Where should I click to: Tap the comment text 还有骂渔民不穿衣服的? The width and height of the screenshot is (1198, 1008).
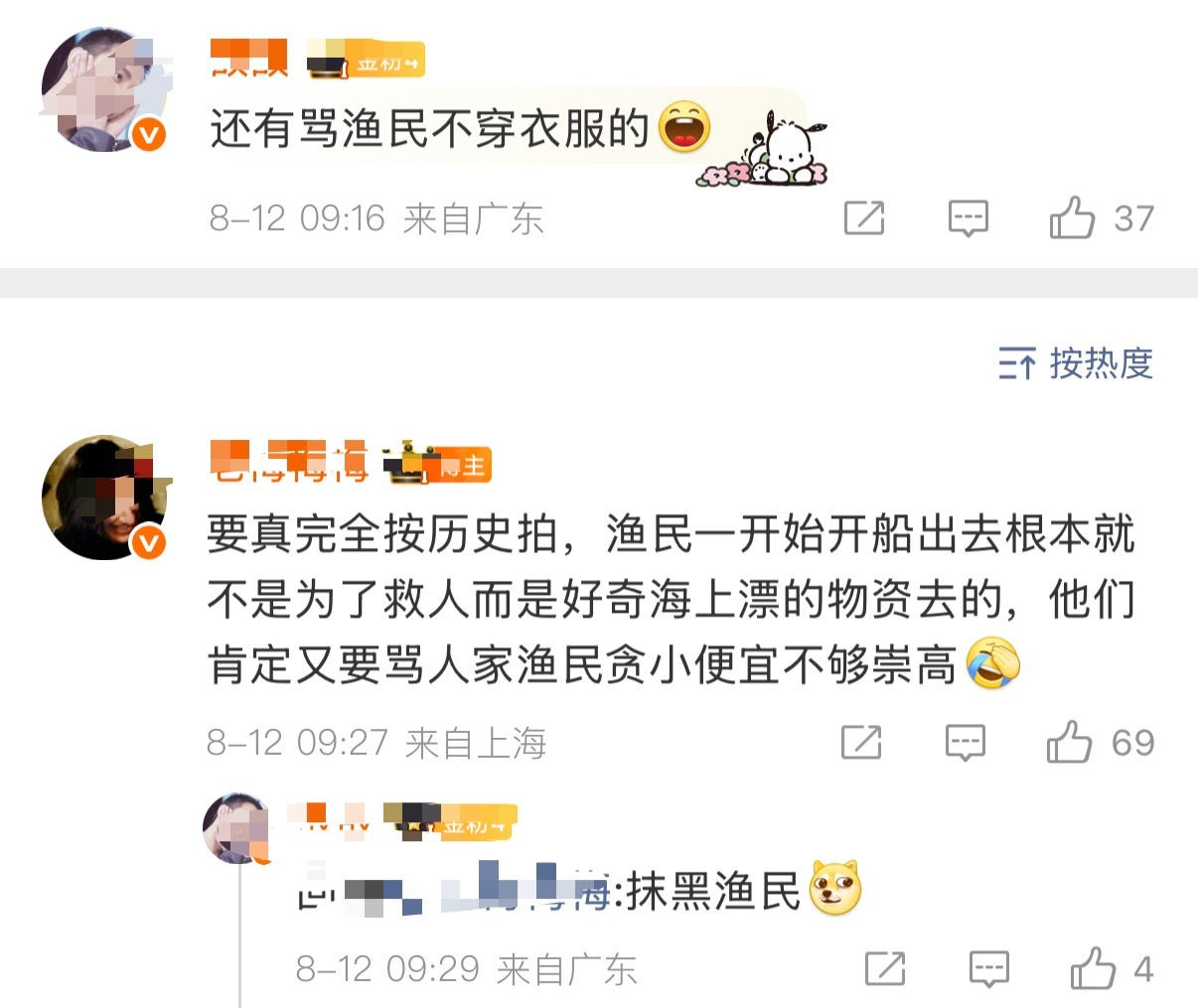[x=429, y=129]
